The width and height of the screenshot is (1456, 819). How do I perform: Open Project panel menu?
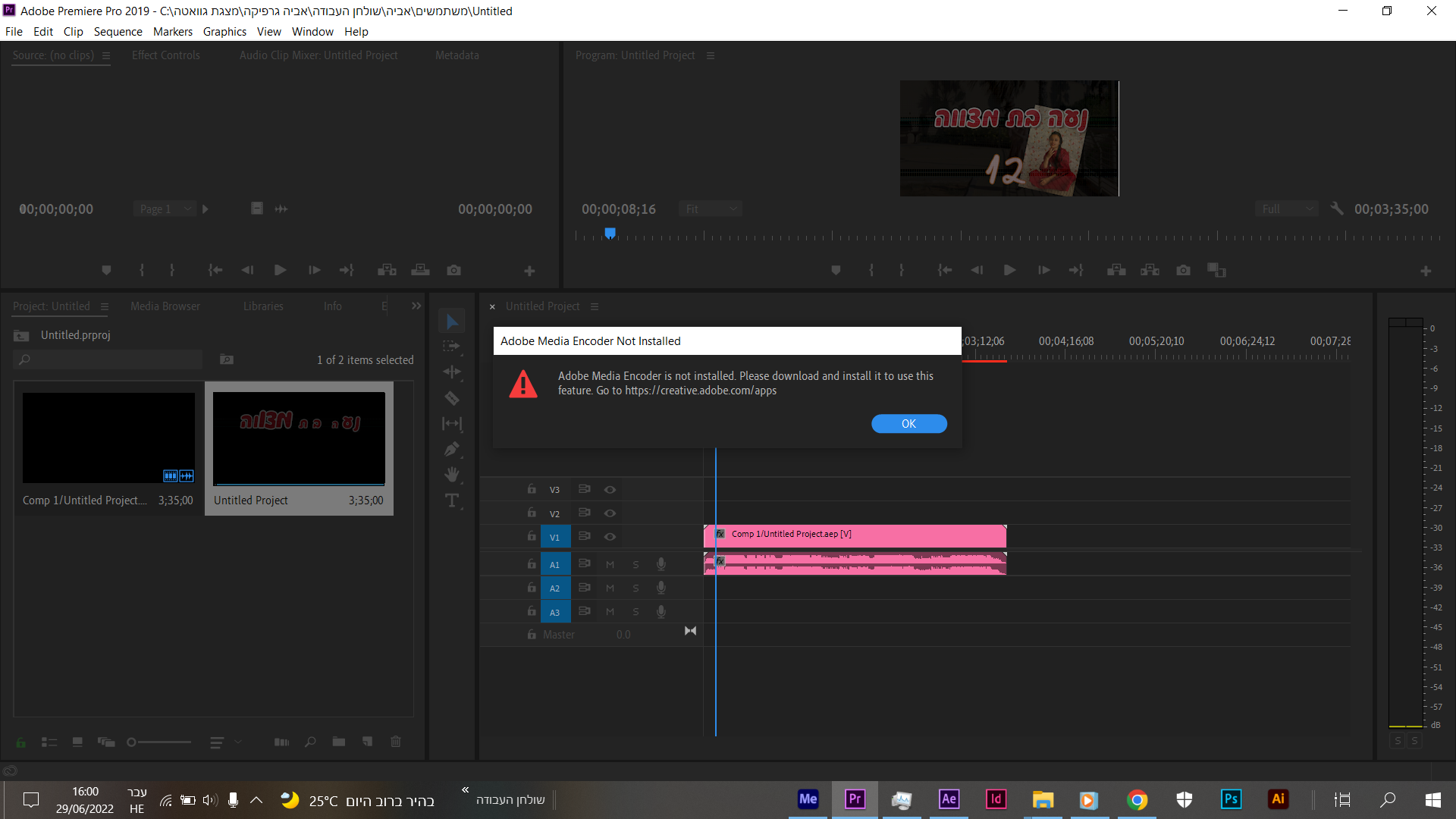tap(105, 306)
